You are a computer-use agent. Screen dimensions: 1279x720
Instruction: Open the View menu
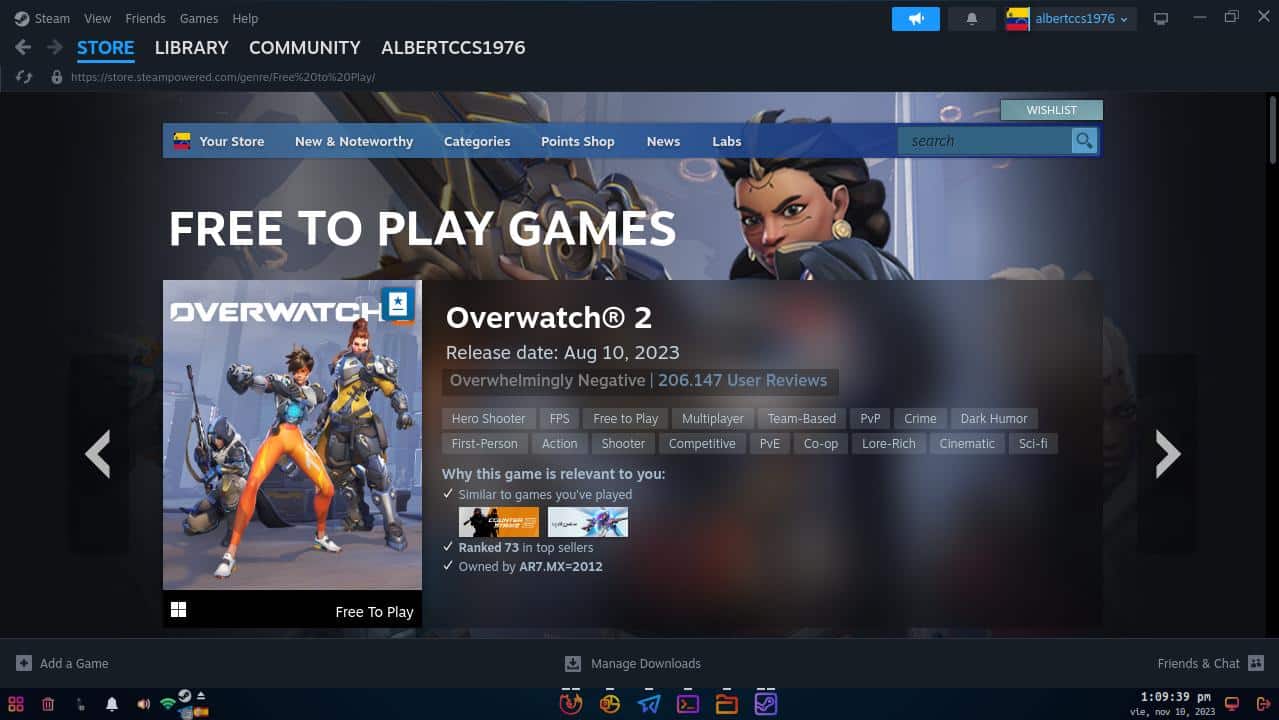[98, 18]
